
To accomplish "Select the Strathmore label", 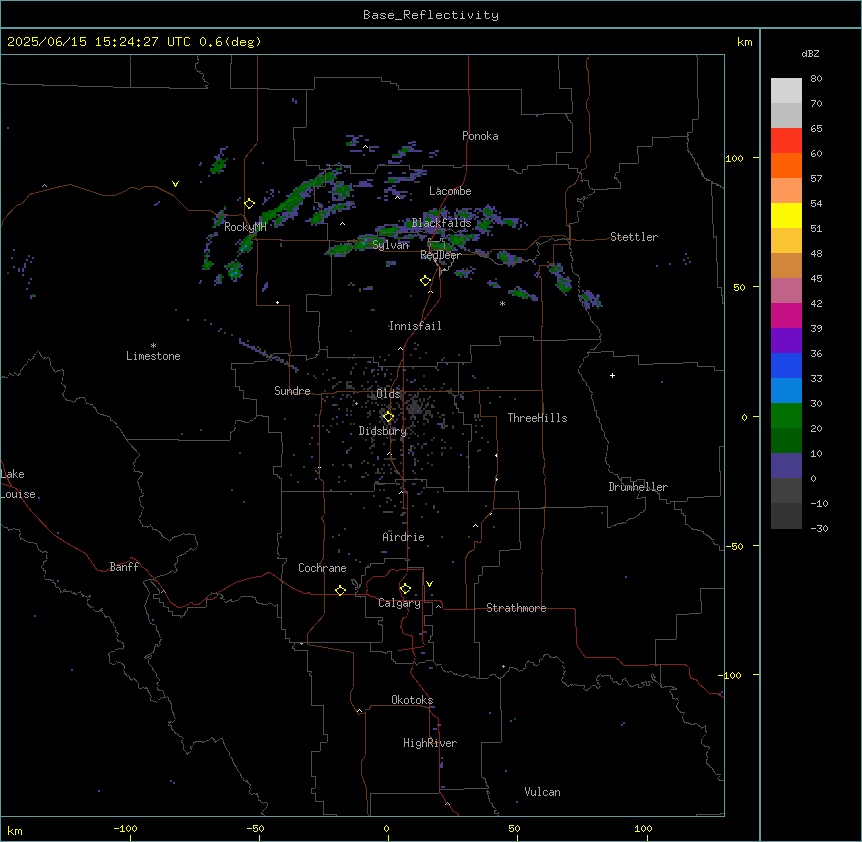I will click(x=516, y=608).
